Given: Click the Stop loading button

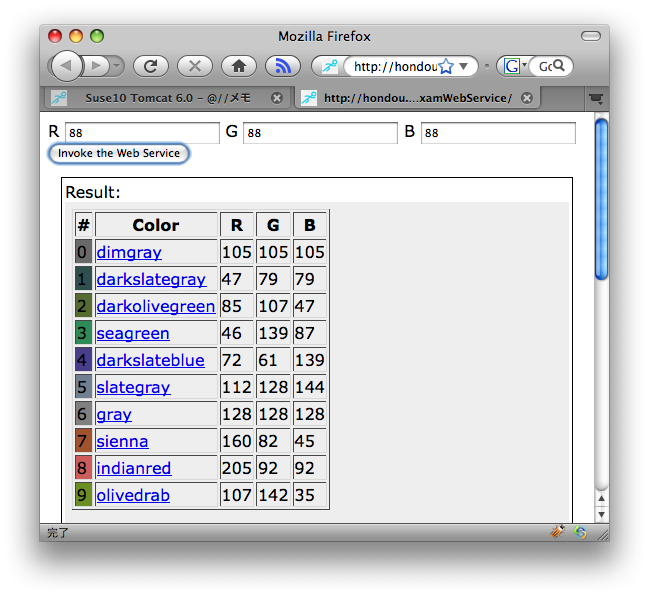Looking at the screenshot, I should [195, 66].
